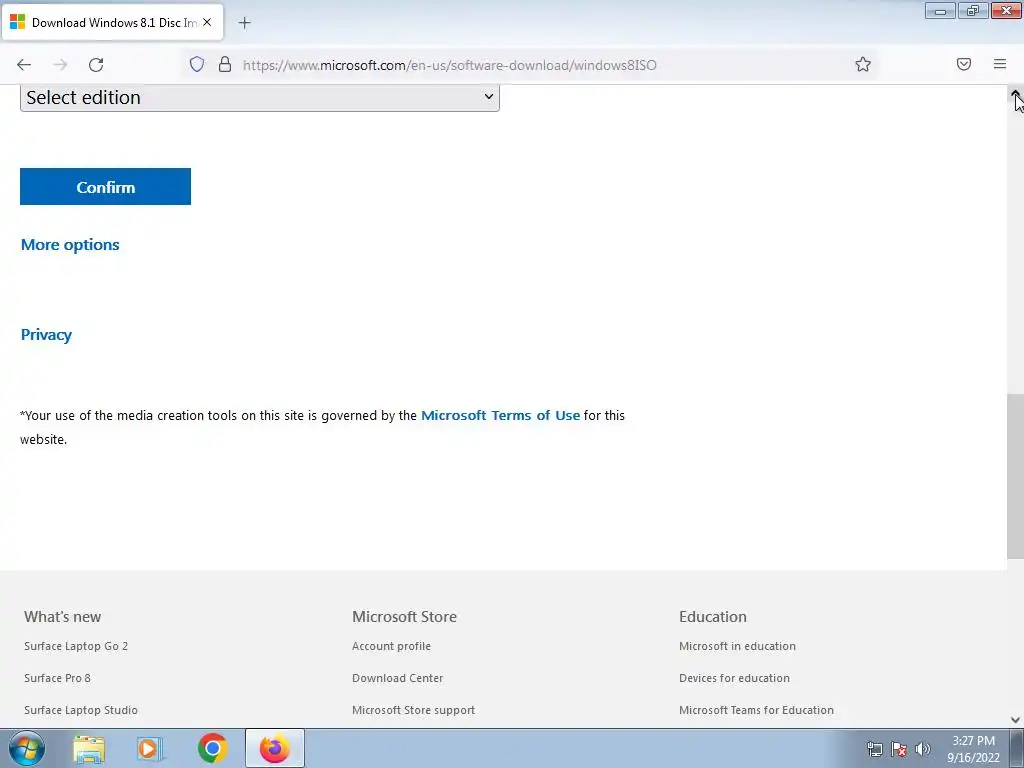This screenshot has height=768, width=1024.
Task: Reload the current page
Action: tap(96, 64)
